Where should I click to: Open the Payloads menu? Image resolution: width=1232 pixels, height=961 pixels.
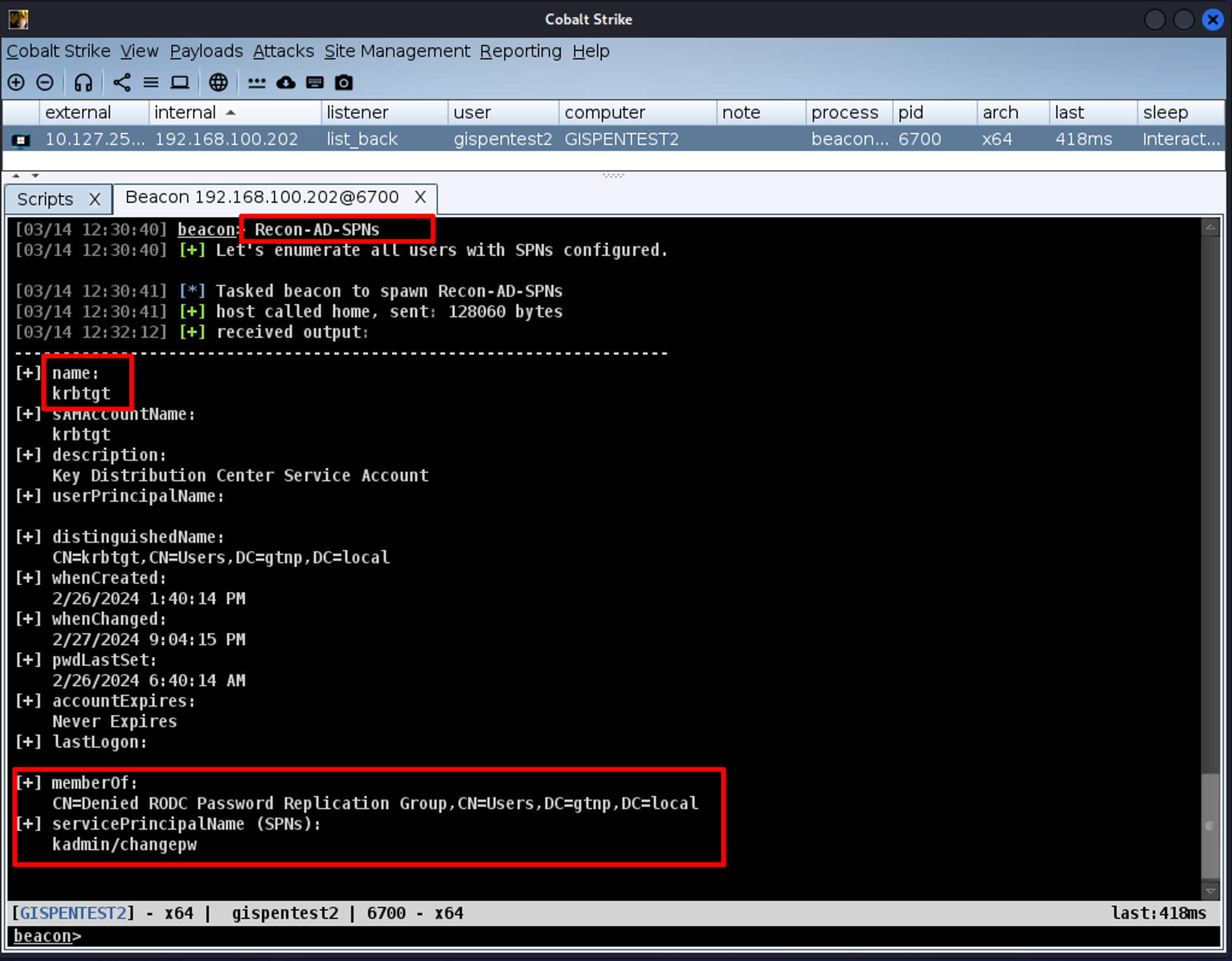pyautogui.click(x=206, y=51)
